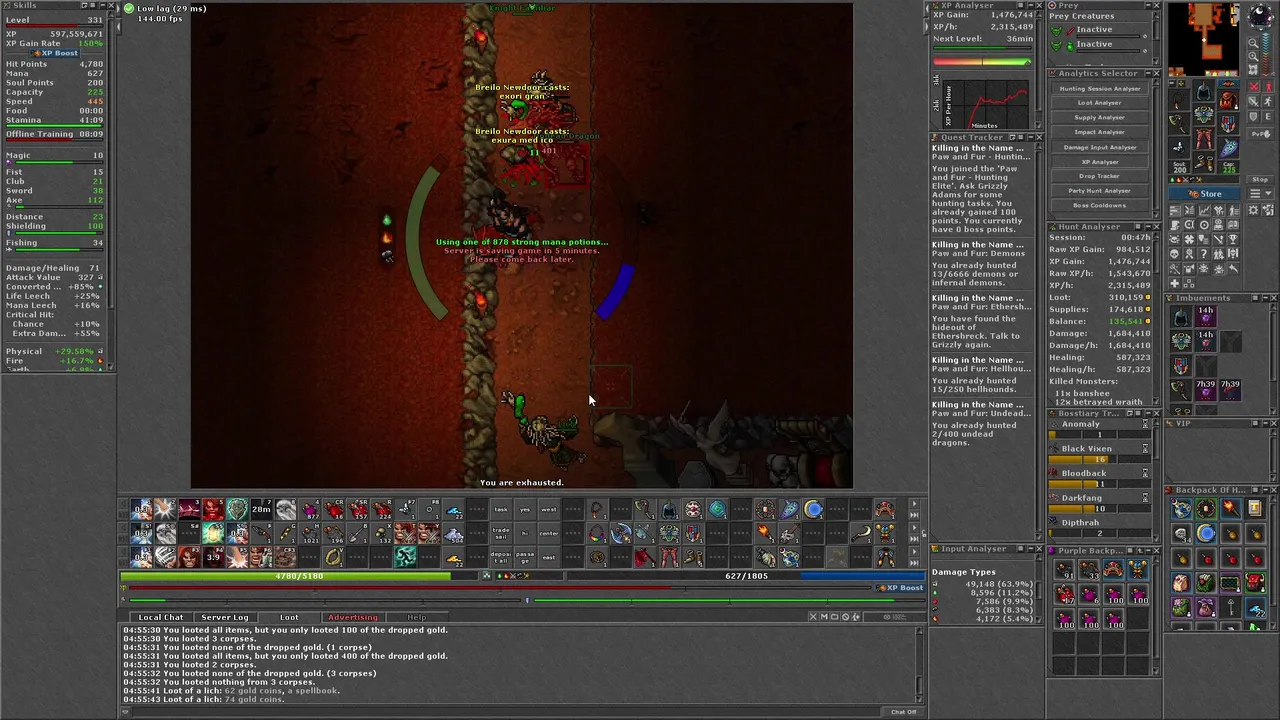Toggle stand-still mode (red figure)
This screenshot has width=1280, height=720.
coord(1268,87)
